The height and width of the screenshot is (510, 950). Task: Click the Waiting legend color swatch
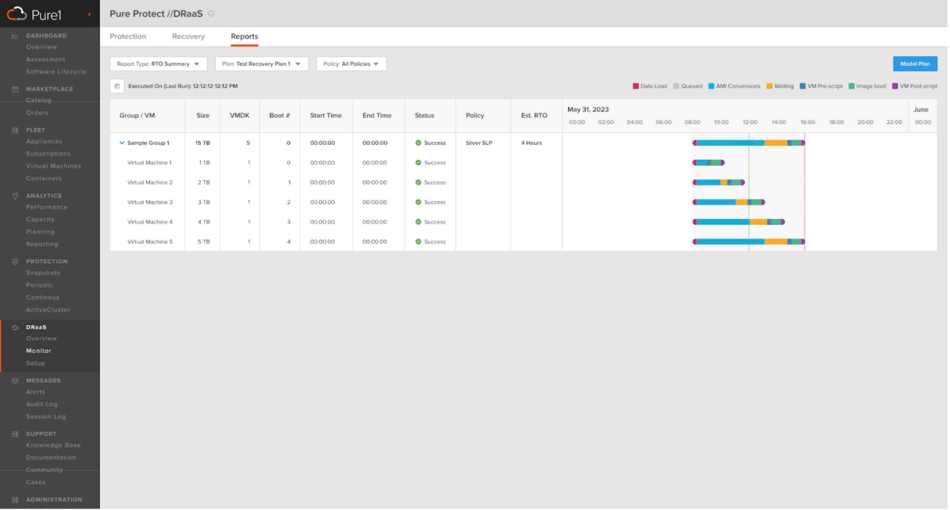click(769, 86)
